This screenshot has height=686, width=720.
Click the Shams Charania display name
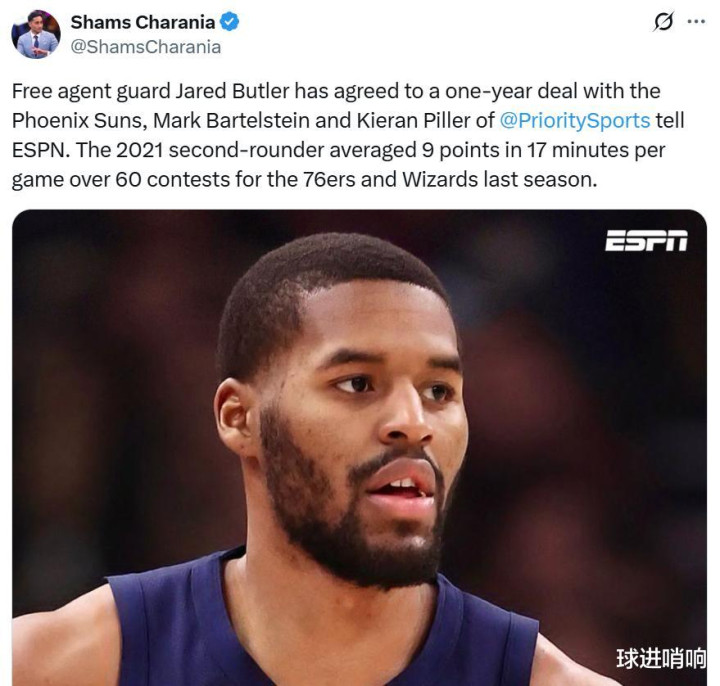143,22
